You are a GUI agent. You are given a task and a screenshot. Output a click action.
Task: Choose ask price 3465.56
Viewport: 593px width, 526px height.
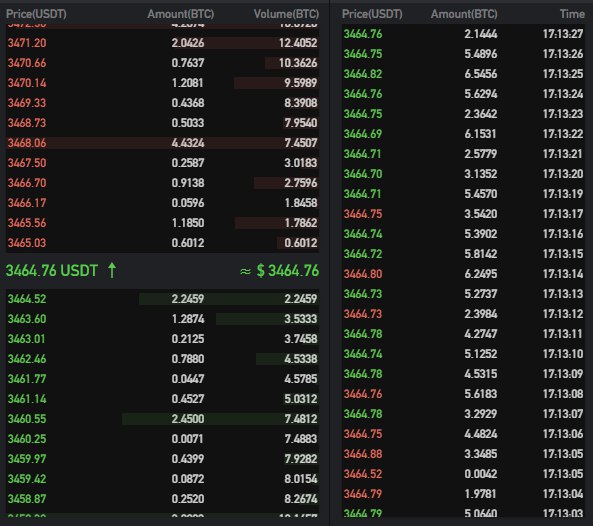(27, 223)
